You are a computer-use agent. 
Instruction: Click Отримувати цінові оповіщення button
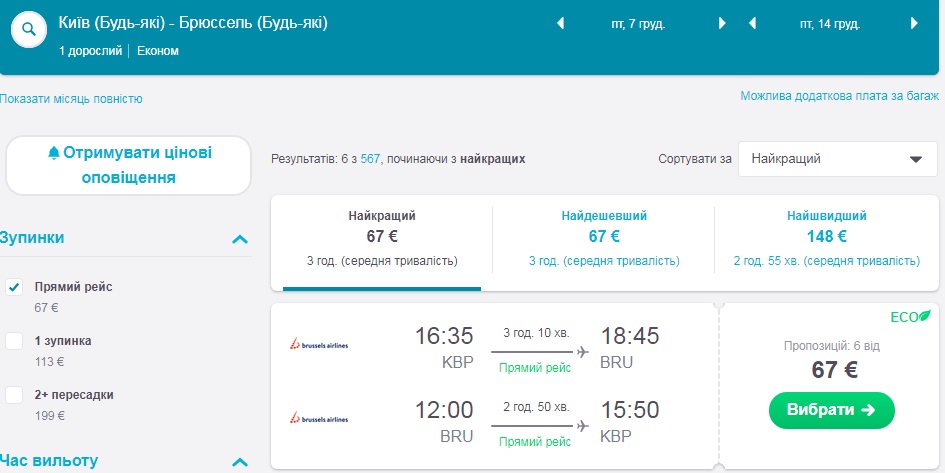click(x=129, y=165)
